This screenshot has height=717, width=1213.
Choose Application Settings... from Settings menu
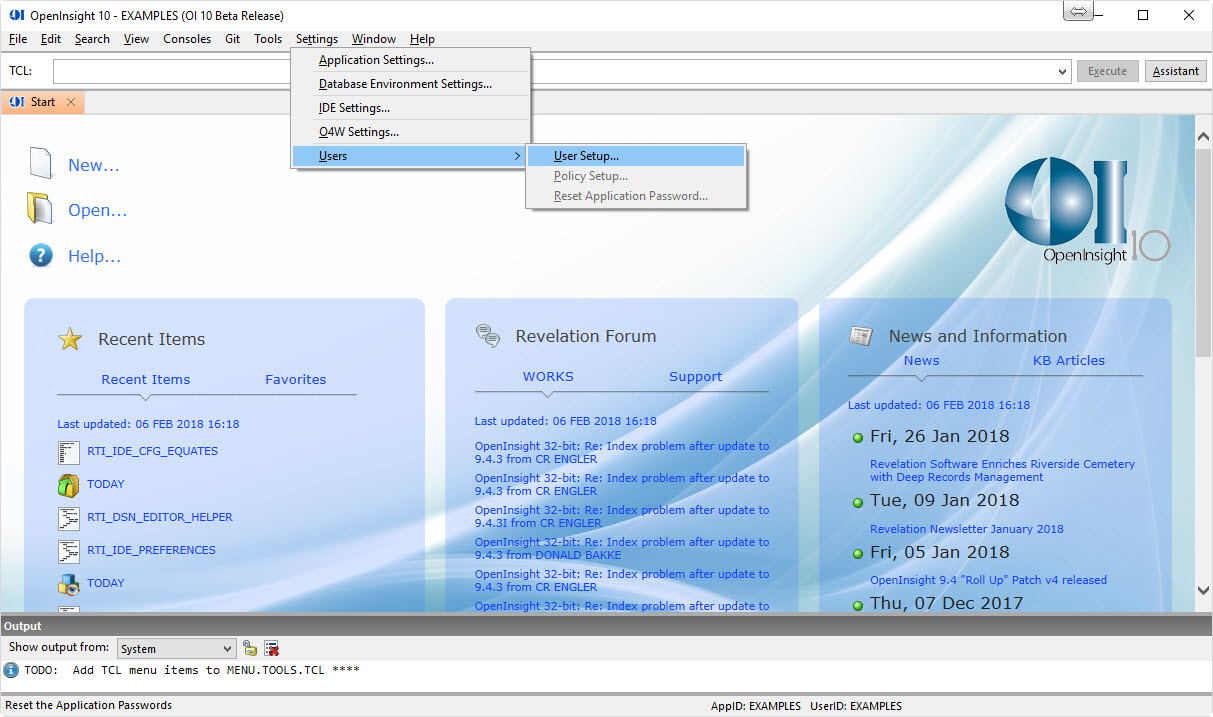point(411,60)
